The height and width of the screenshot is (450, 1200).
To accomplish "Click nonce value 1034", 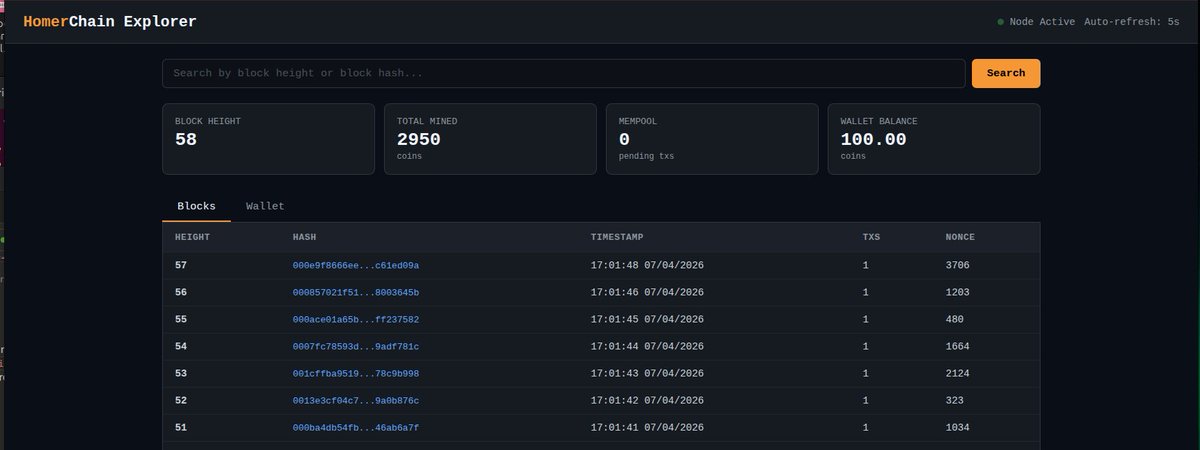I will (958, 427).
